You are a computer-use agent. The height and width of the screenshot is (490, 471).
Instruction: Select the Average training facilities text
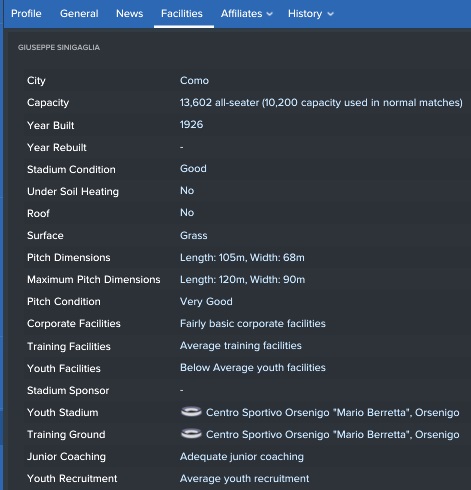(x=241, y=346)
